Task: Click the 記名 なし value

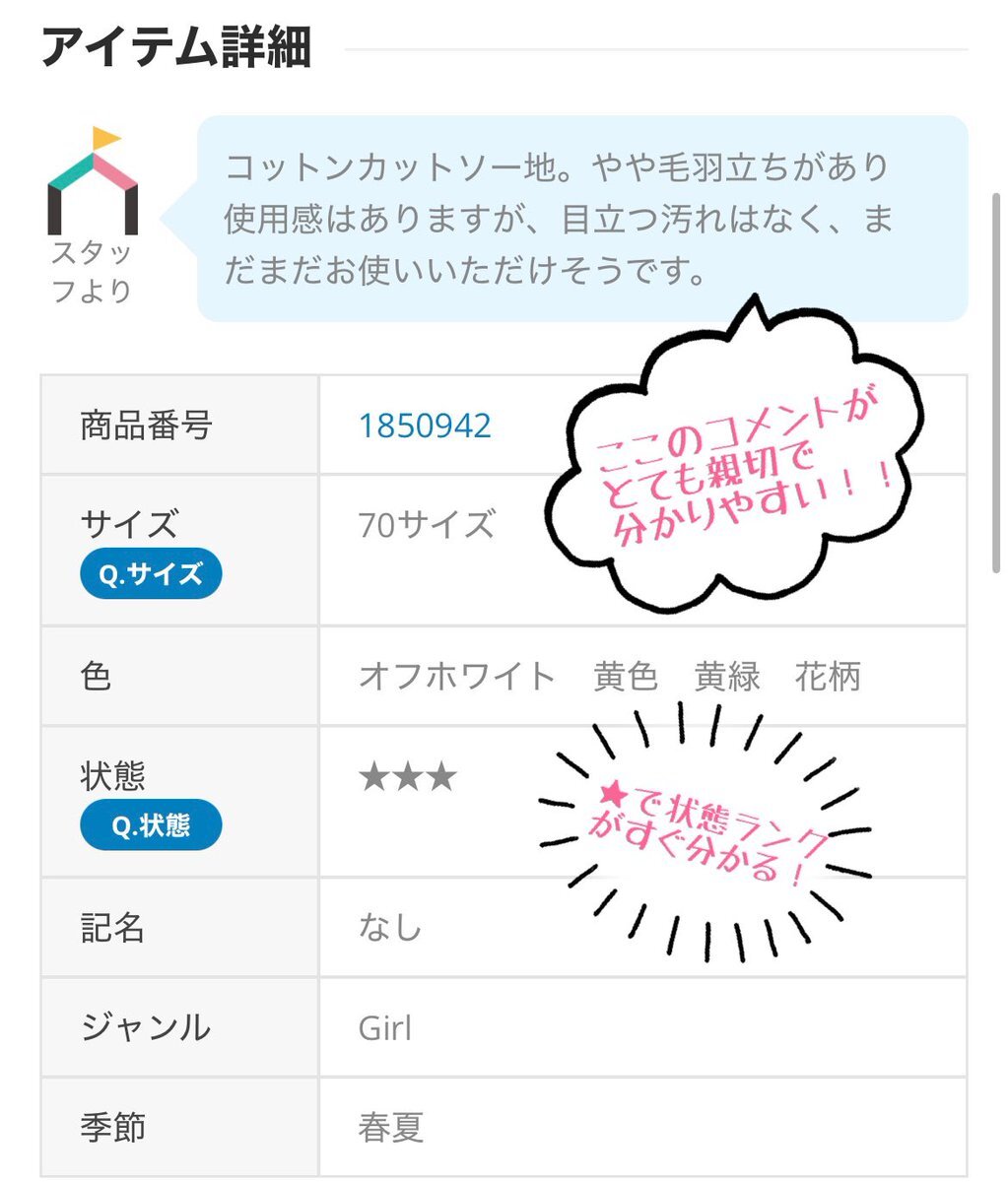Action: pyautogui.click(x=390, y=928)
